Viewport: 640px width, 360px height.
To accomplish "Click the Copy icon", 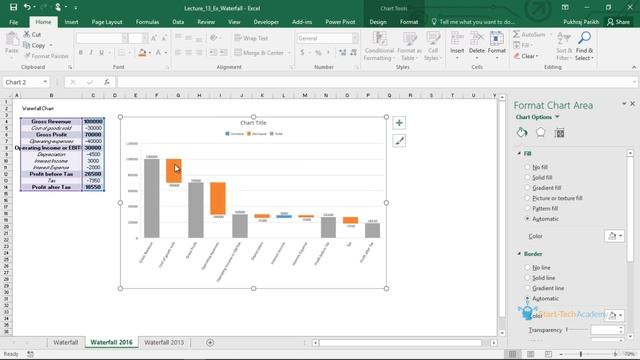I will (x=27, y=45).
